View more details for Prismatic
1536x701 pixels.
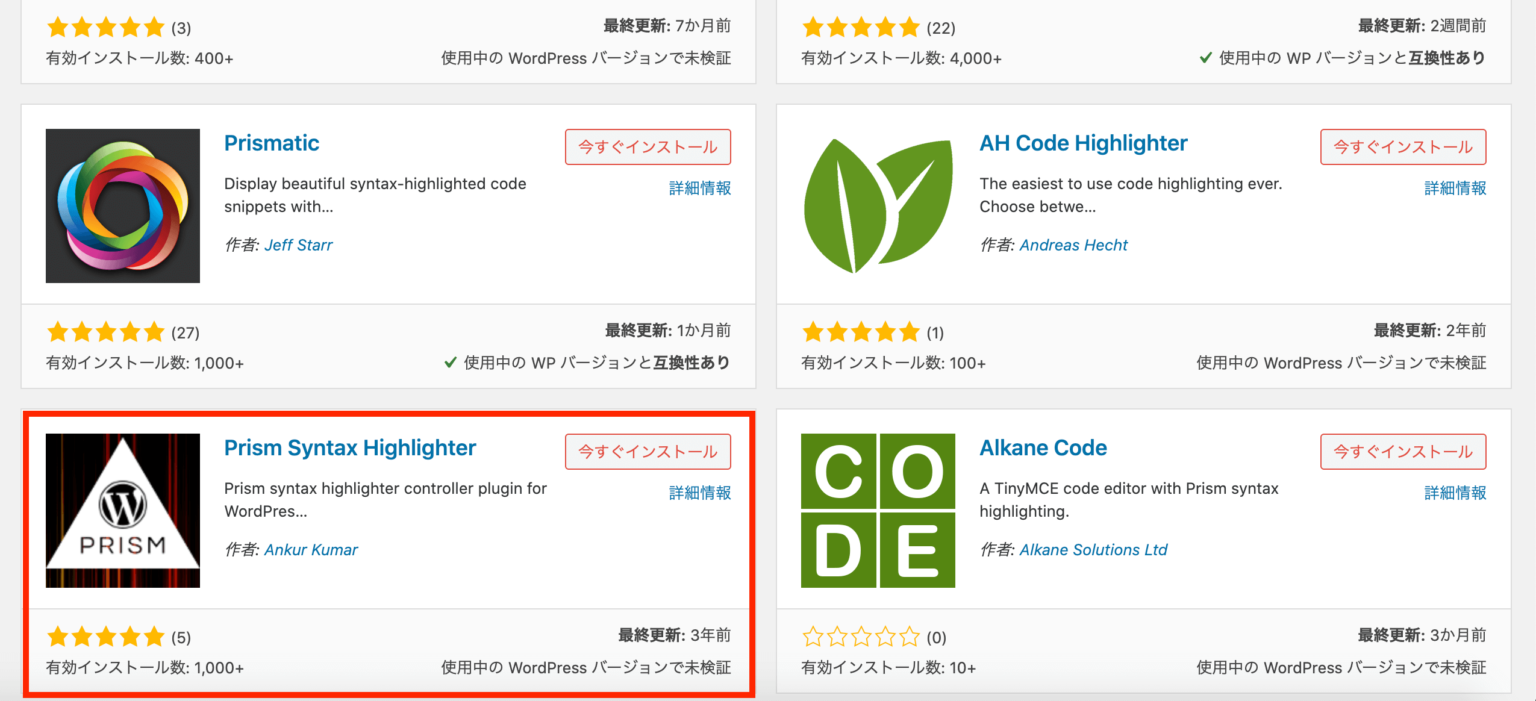coord(700,188)
